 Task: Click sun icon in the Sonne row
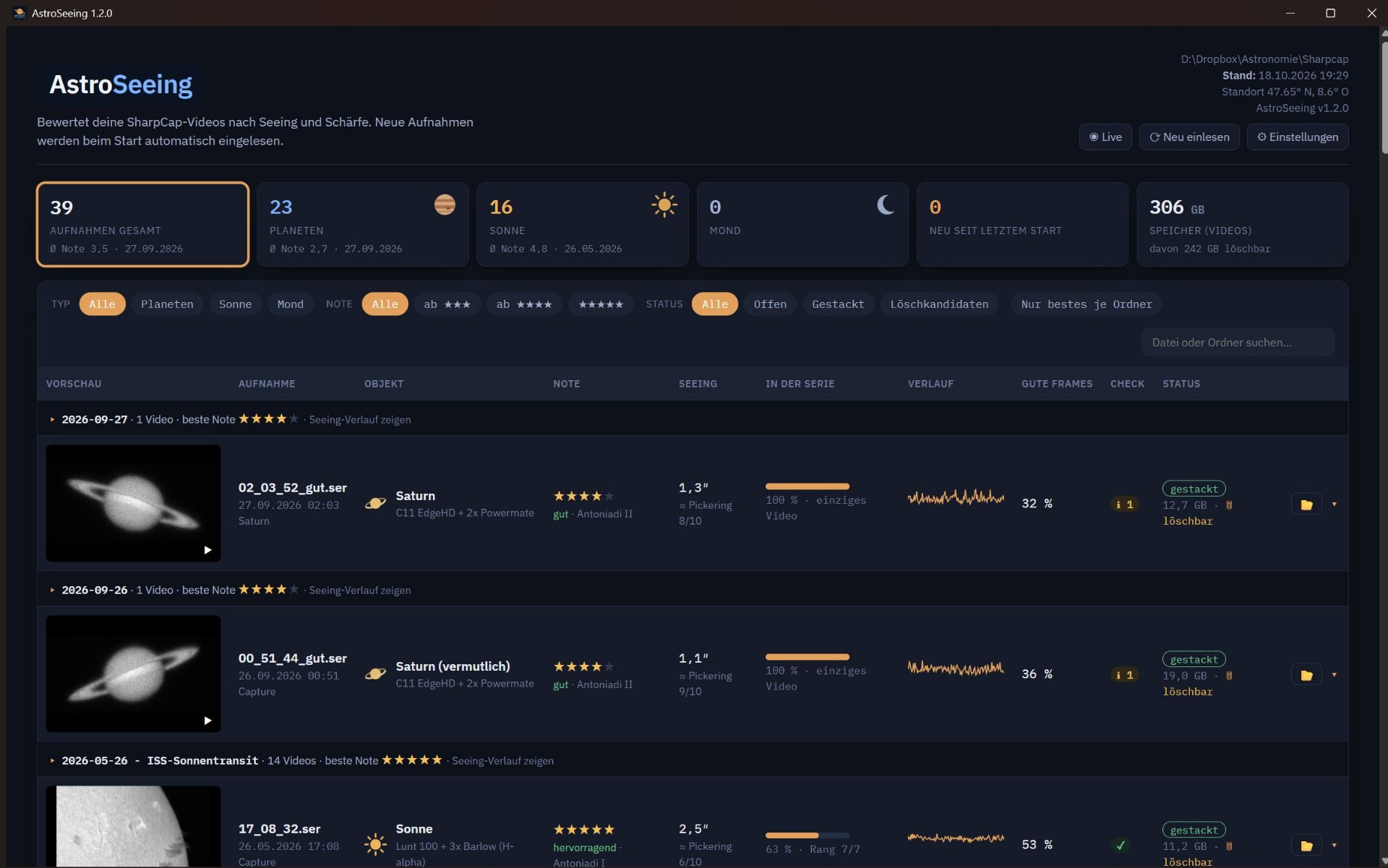[x=375, y=844]
